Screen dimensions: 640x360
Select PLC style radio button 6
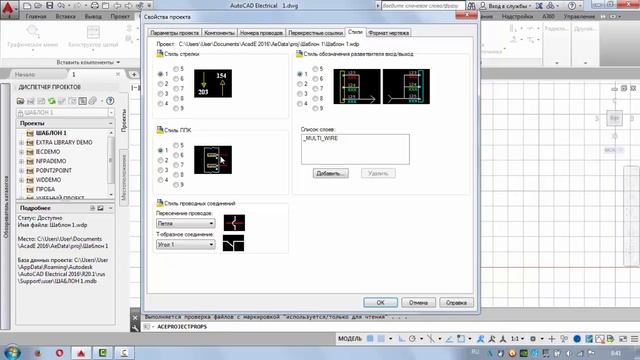pyautogui.click(x=176, y=155)
